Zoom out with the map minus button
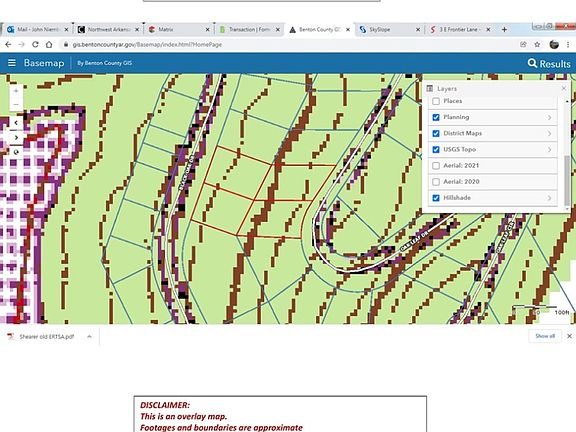The height and width of the screenshot is (432, 576). pos(16,105)
